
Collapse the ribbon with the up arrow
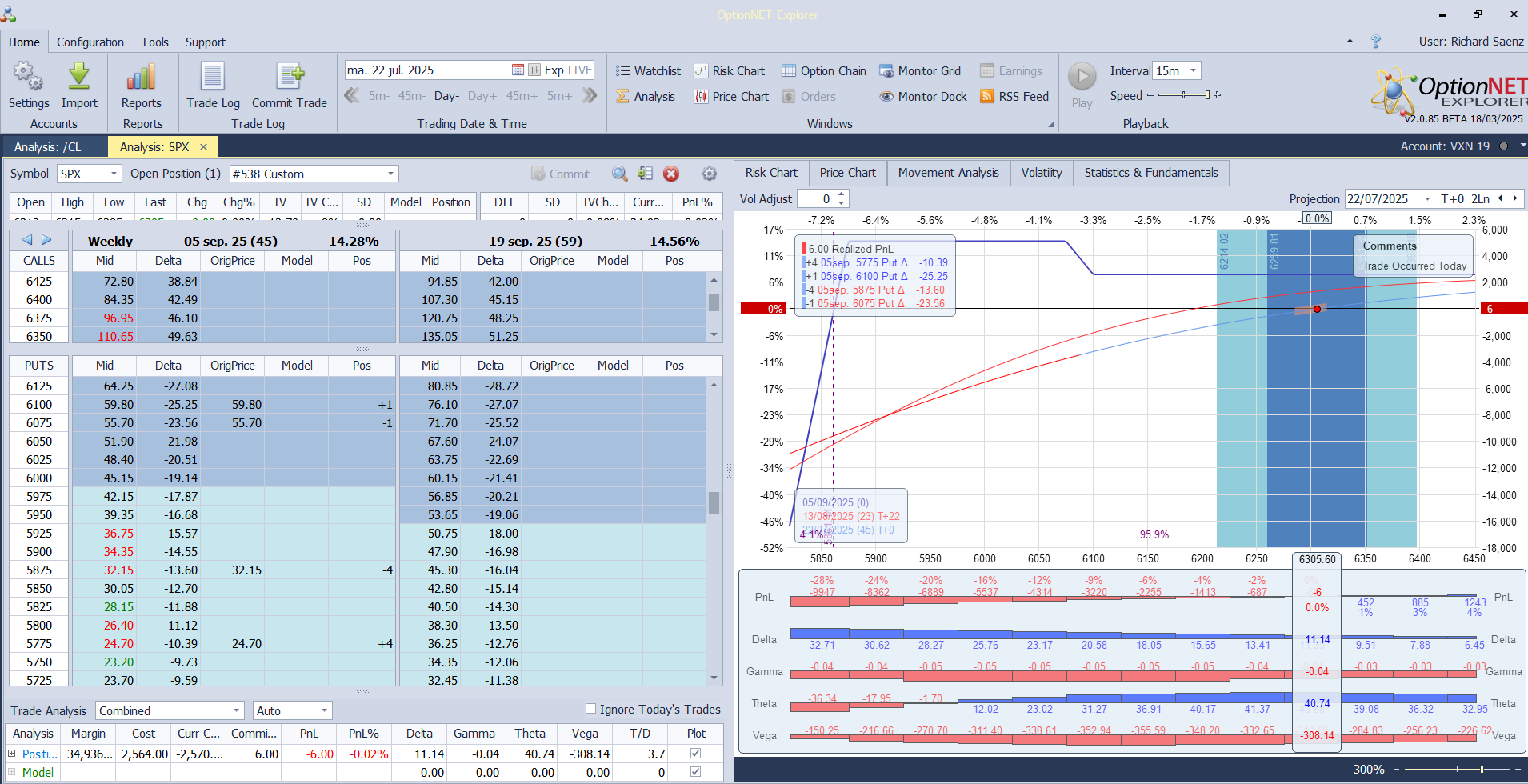(x=1350, y=41)
